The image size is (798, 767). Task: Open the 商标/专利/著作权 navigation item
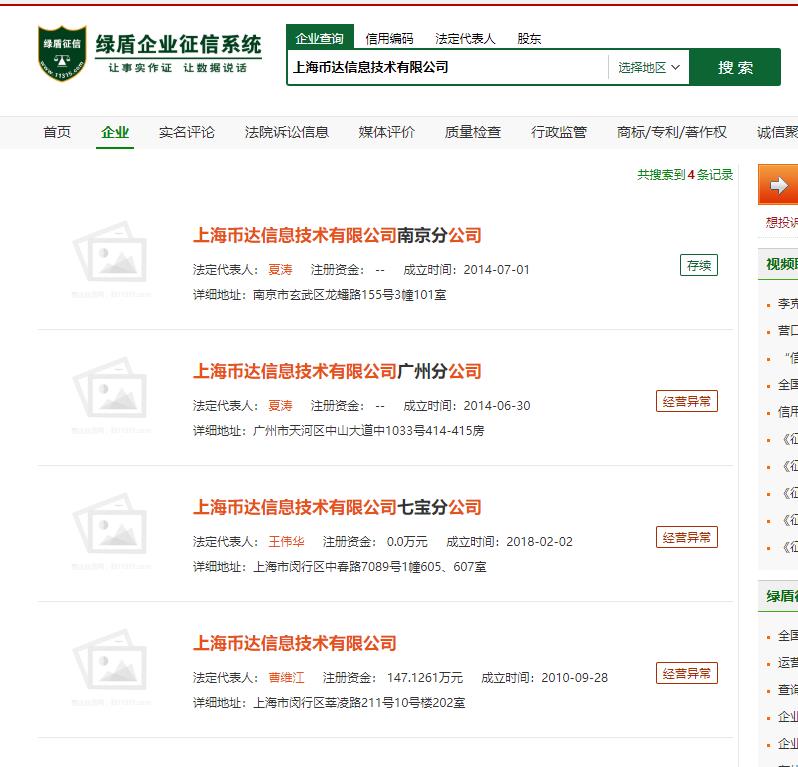[x=672, y=132]
